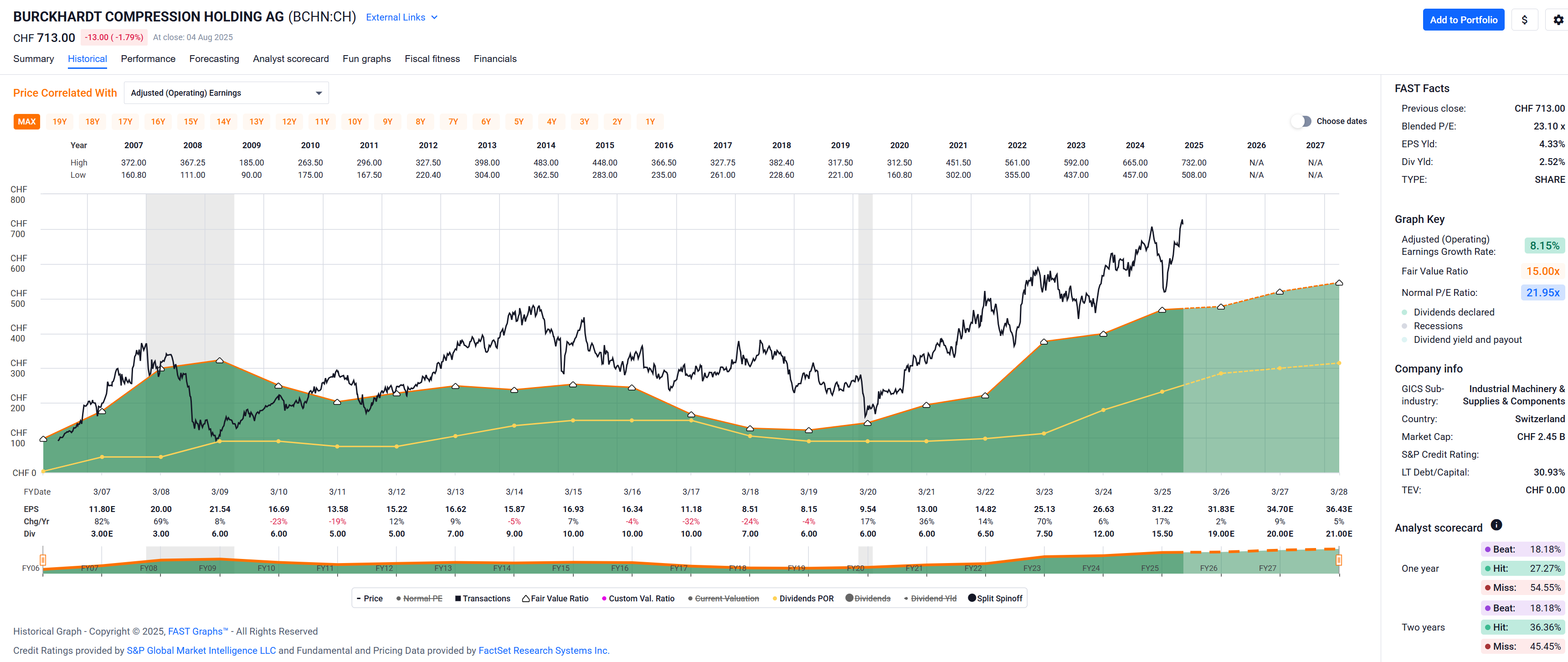Screen dimensions: 1568x662
Task: Select the 1Y time range
Action: tap(650, 122)
